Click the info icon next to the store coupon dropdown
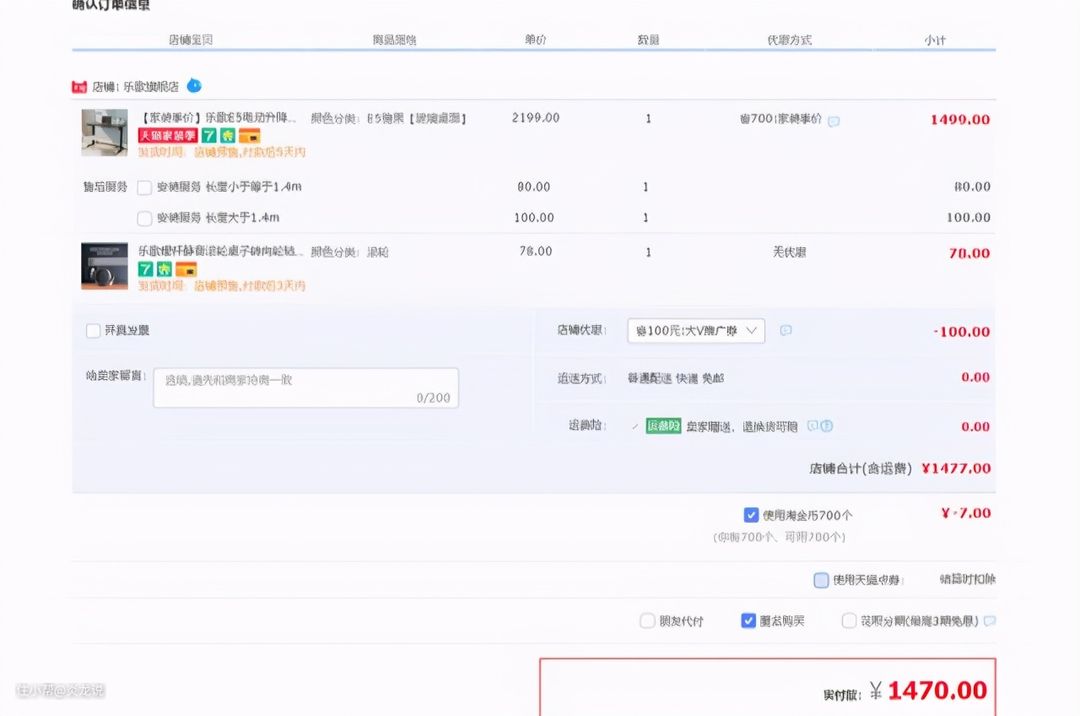The image size is (1080, 716). (786, 330)
